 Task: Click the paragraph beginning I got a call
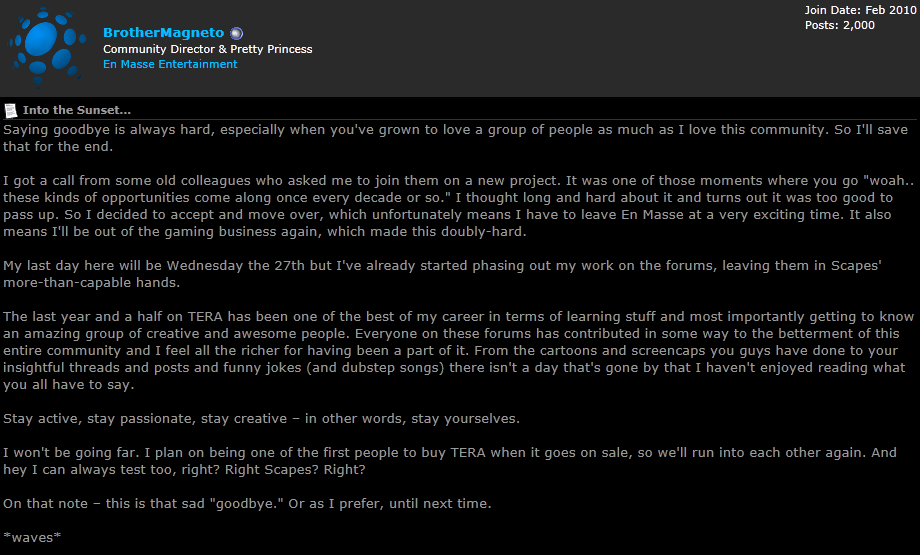tap(458, 206)
